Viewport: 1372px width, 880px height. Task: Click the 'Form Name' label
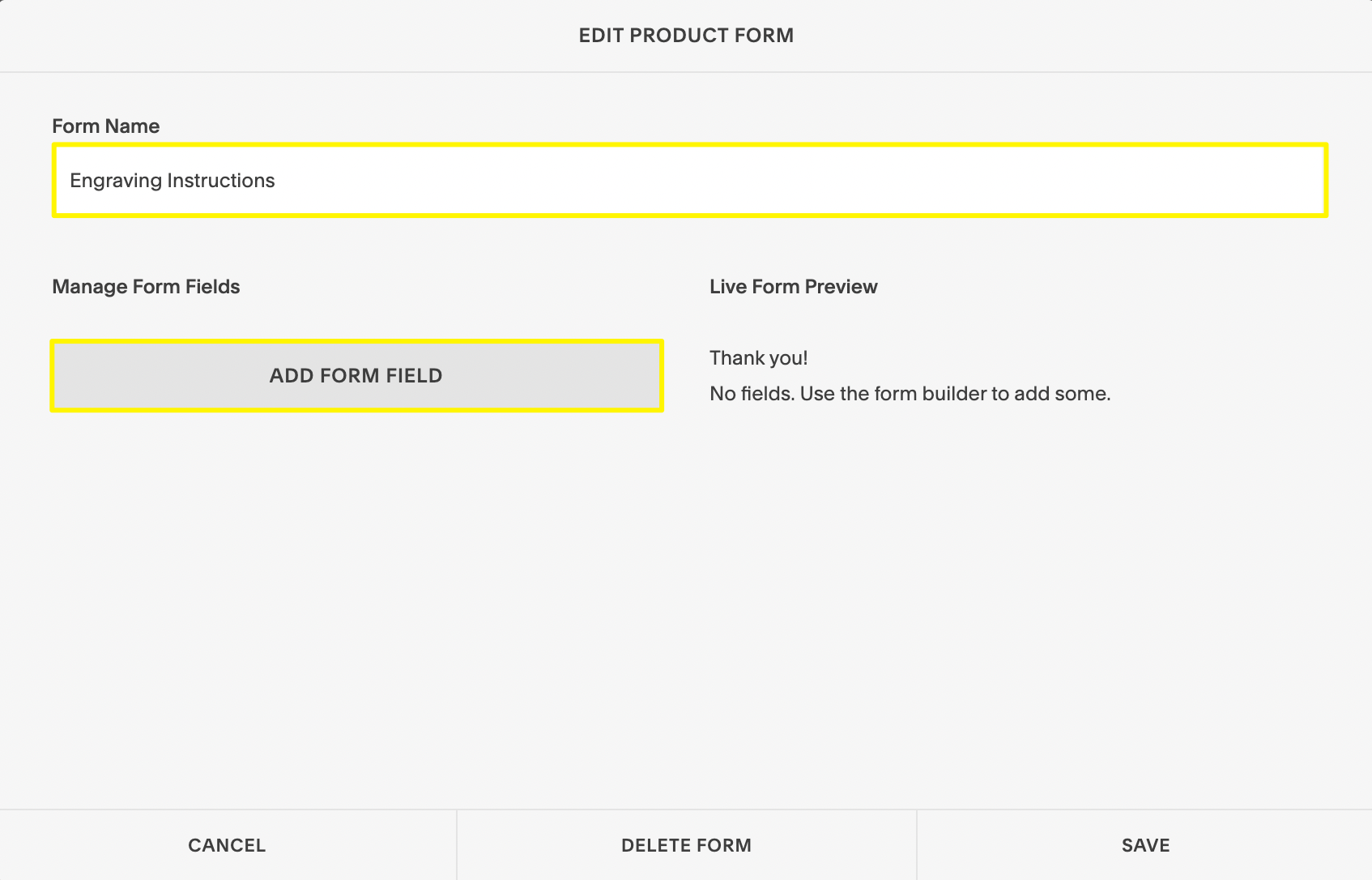pos(106,126)
